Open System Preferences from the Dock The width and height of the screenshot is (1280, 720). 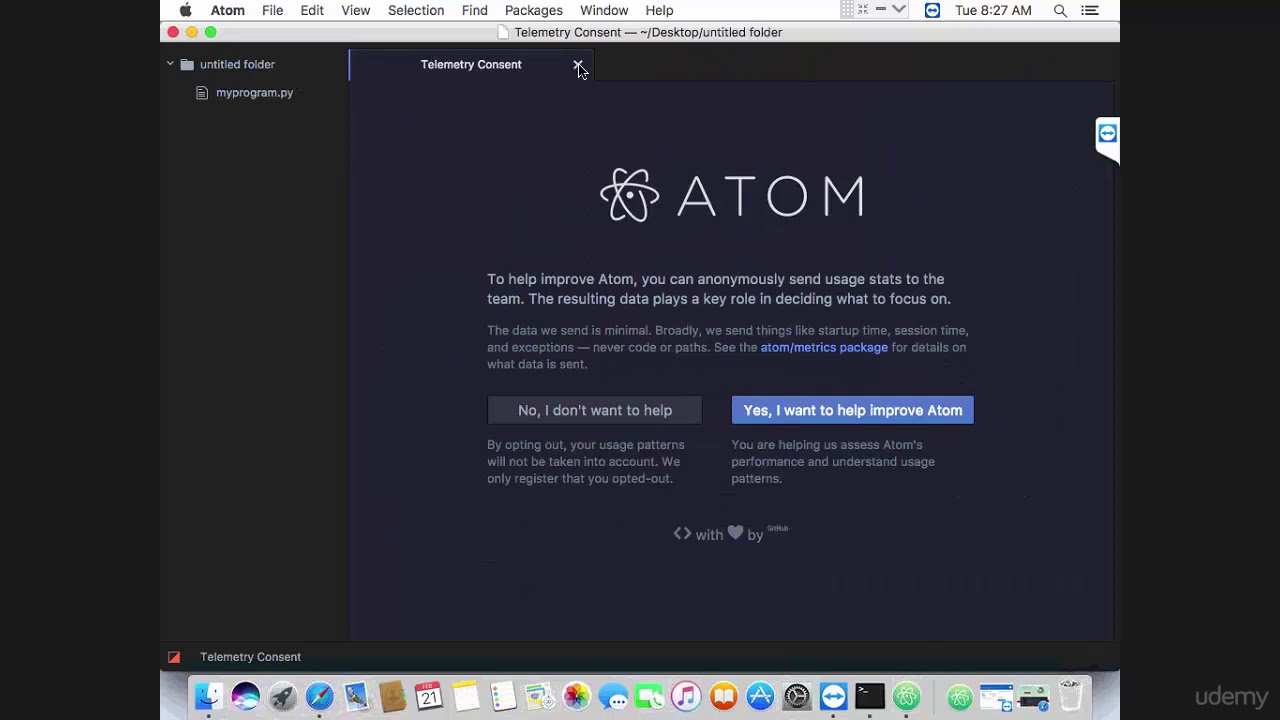click(797, 696)
